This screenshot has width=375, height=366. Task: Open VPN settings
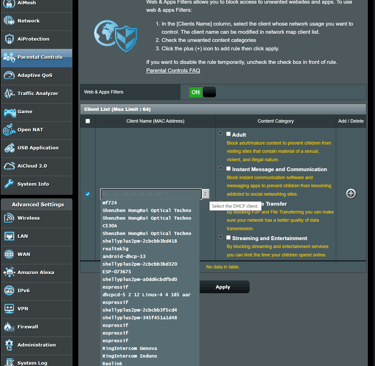[36, 309]
